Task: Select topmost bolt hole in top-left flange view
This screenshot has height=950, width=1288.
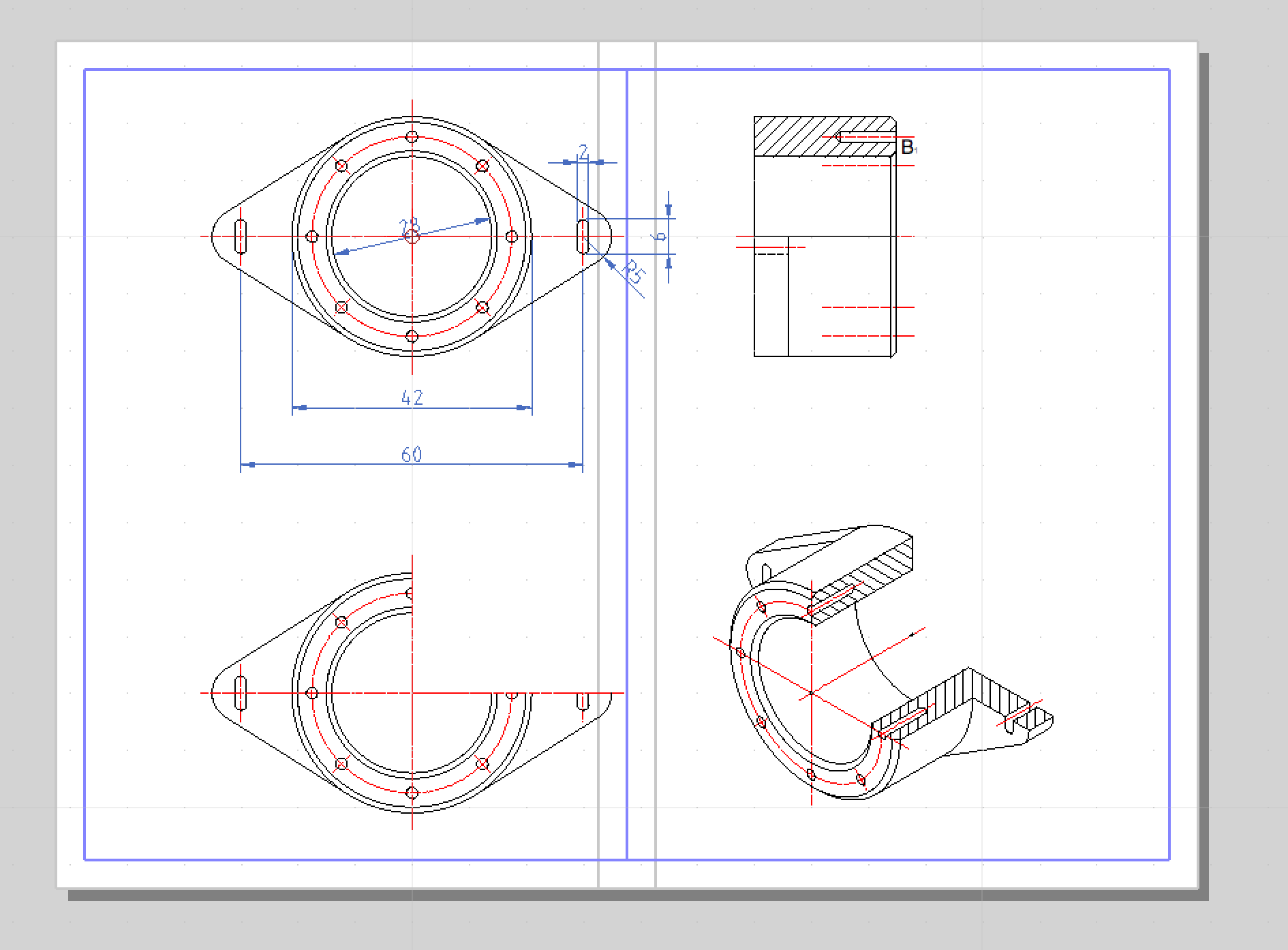Action: pyautogui.click(x=412, y=137)
